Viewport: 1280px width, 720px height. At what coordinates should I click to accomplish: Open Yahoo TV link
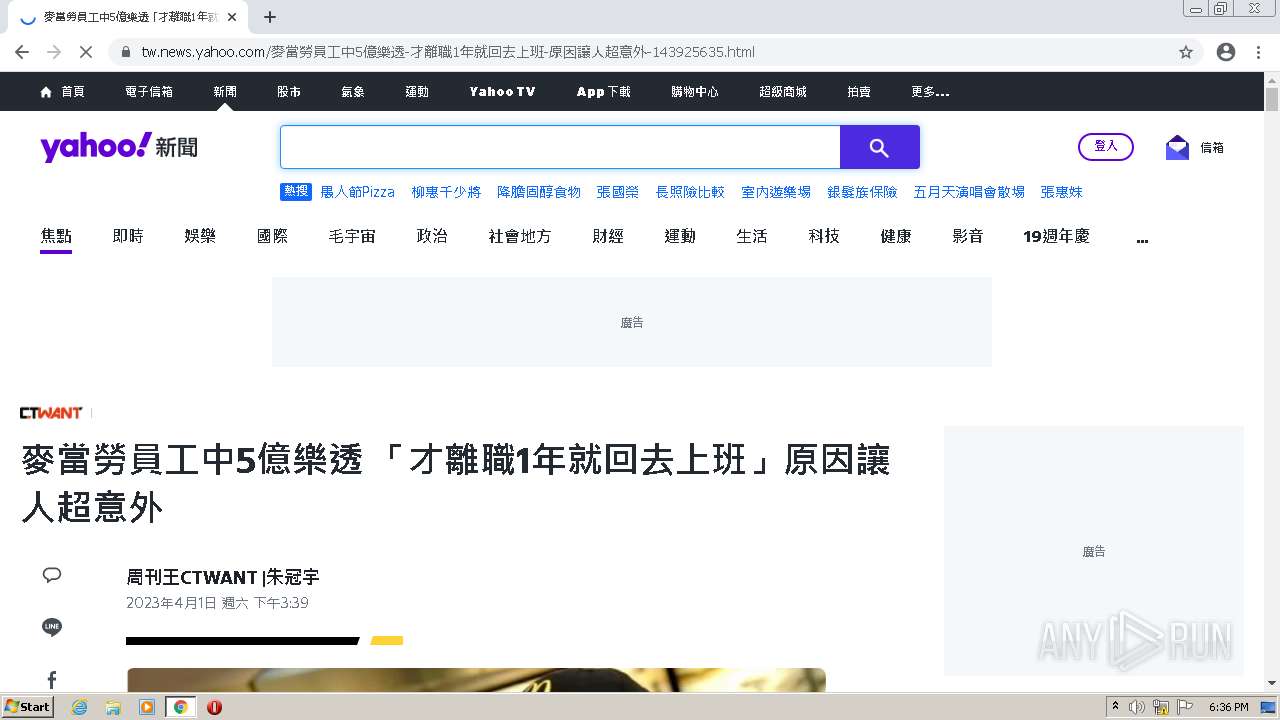pyautogui.click(x=503, y=91)
